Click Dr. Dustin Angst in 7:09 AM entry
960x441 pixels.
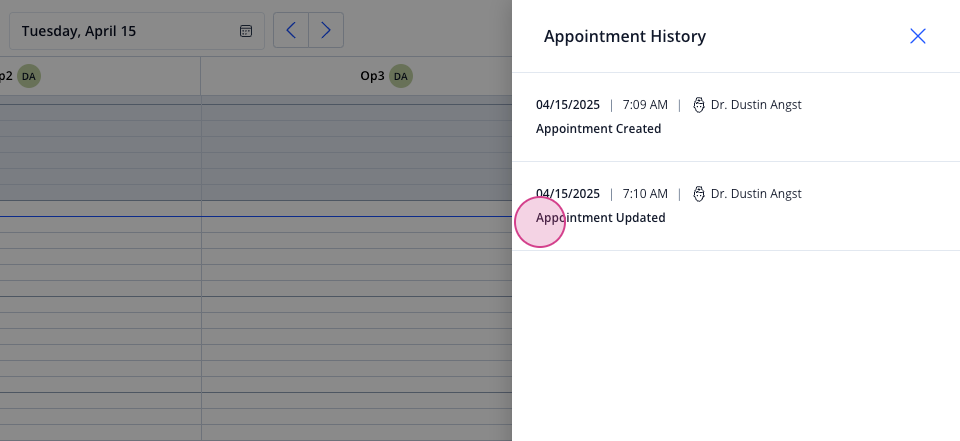pos(756,105)
